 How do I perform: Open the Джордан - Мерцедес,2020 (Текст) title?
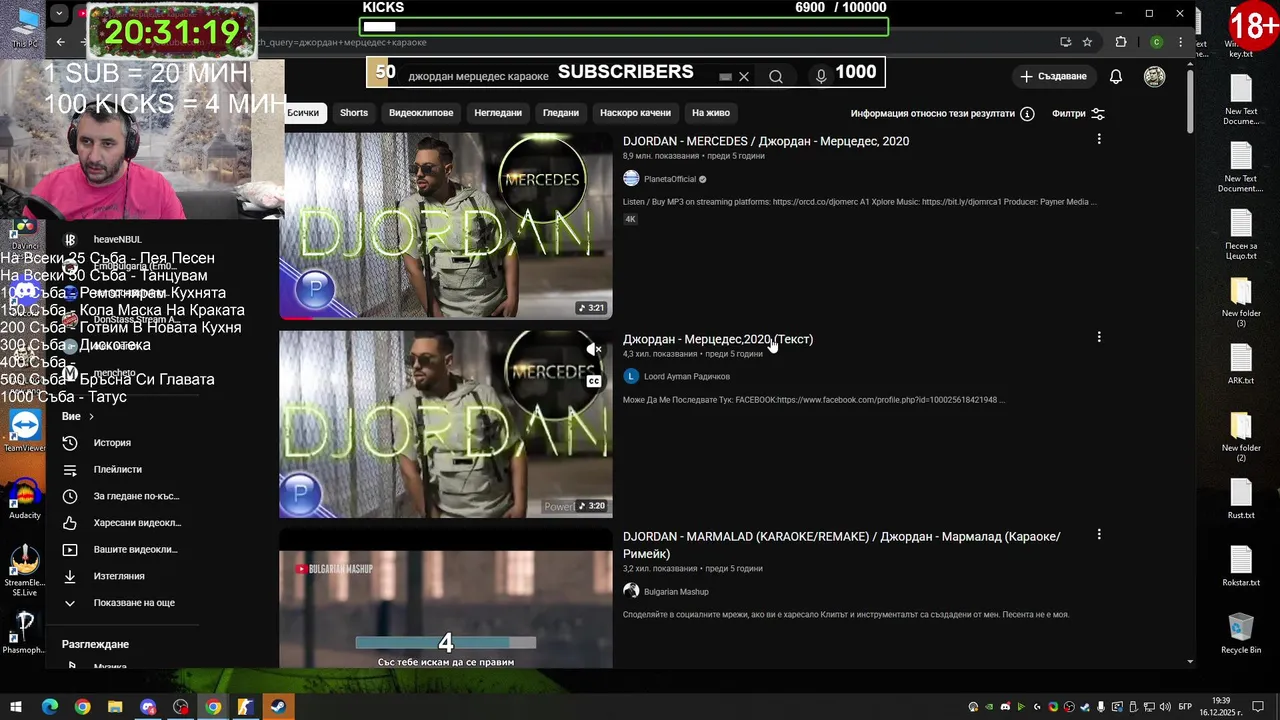pyautogui.click(x=718, y=339)
